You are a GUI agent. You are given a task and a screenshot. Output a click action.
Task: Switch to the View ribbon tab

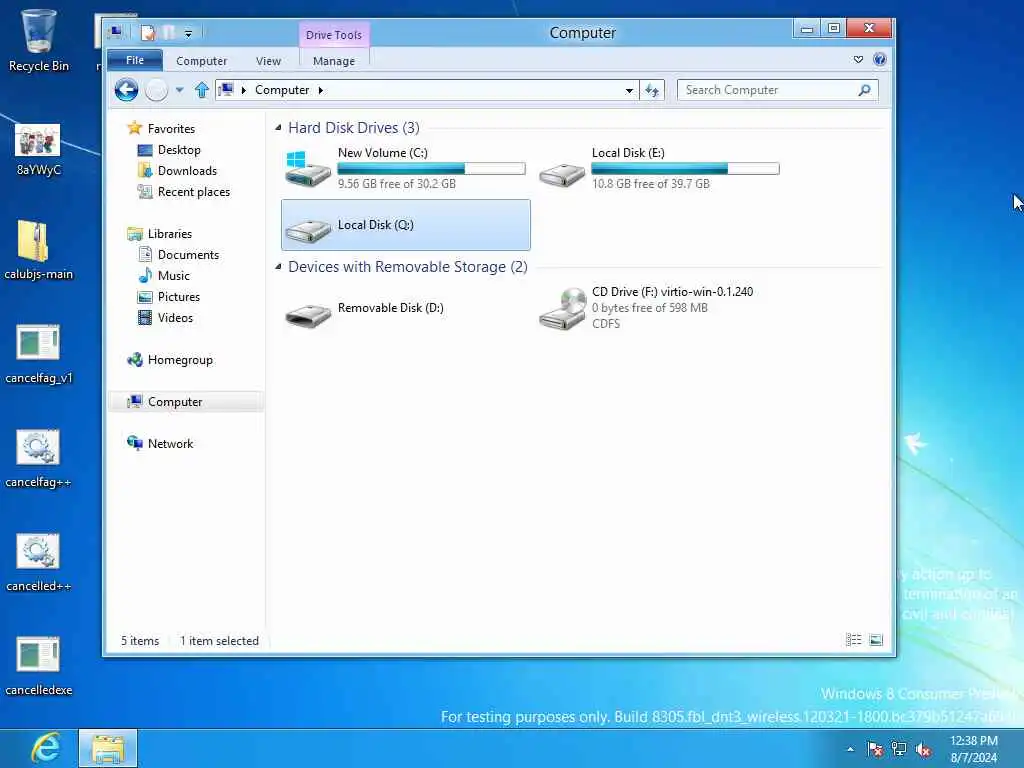[x=268, y=61]
